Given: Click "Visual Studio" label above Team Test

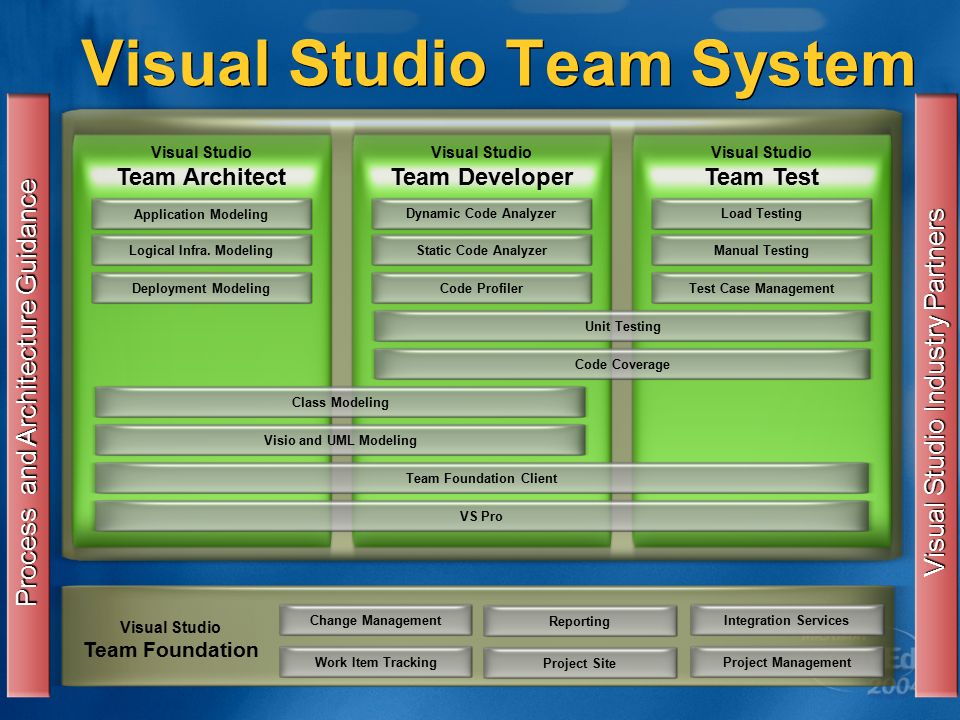Looking at the screenshot, I should pos(760,152).
